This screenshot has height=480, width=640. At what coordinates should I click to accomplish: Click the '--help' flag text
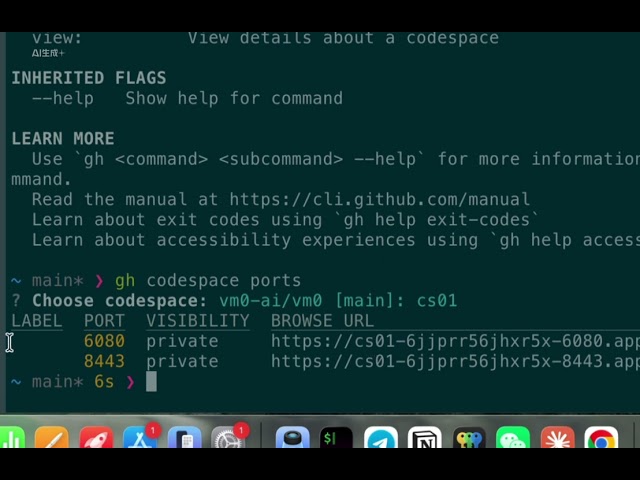tap(63, 98)
